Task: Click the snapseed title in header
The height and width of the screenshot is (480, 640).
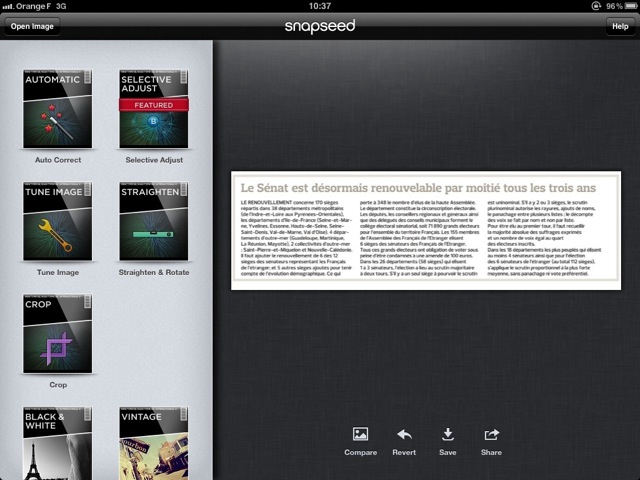Action: tap(319, 25)
